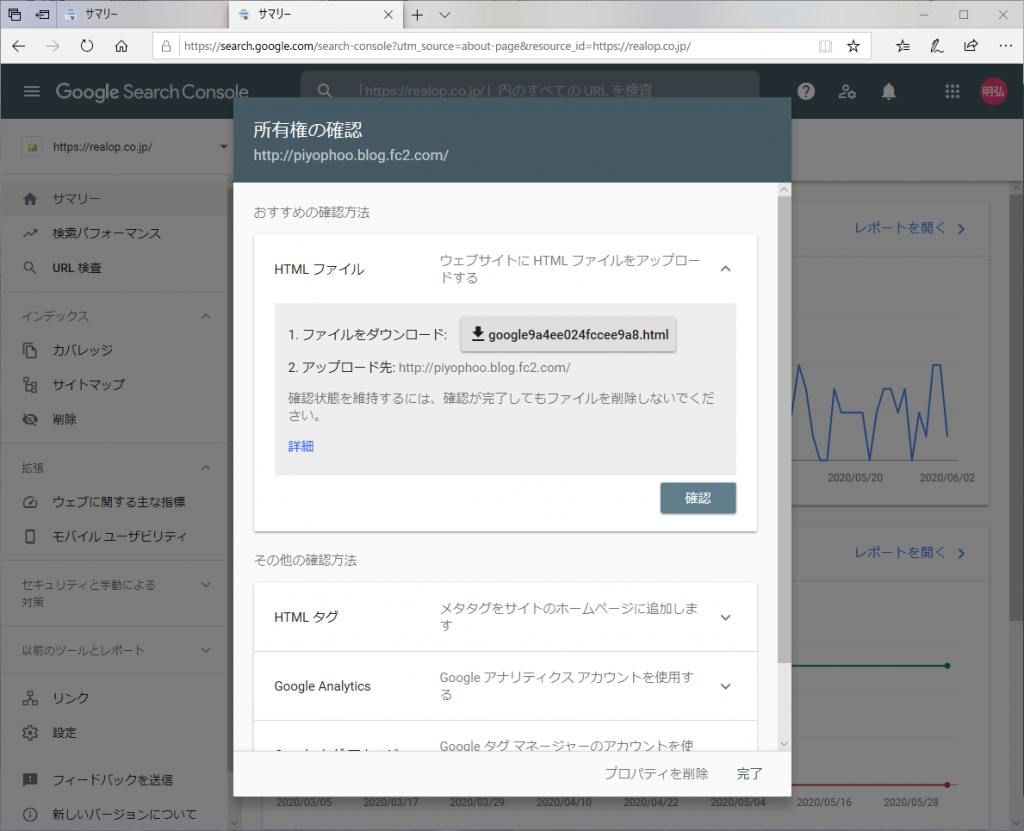
Task: Open 削除 in the sidebar
Action: click(x=115, y=419)
